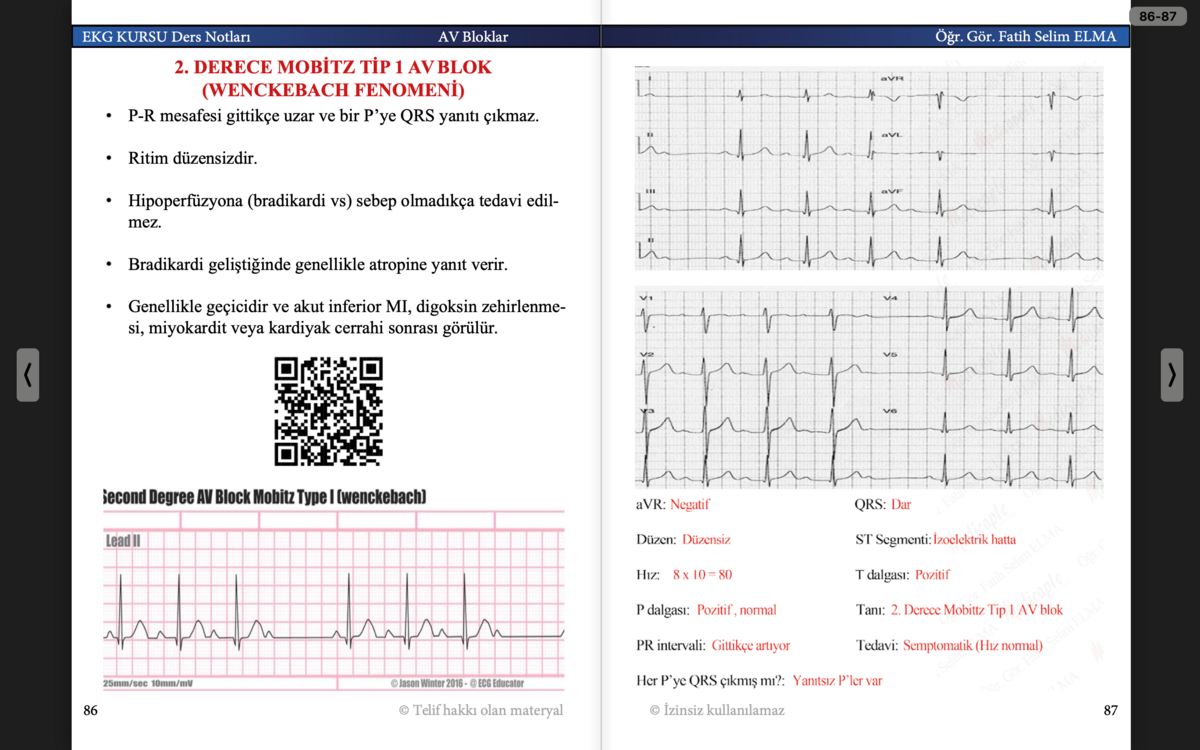Click the question 'Her P'ye QRS çıkmış mı?:'

pos(710,681)
